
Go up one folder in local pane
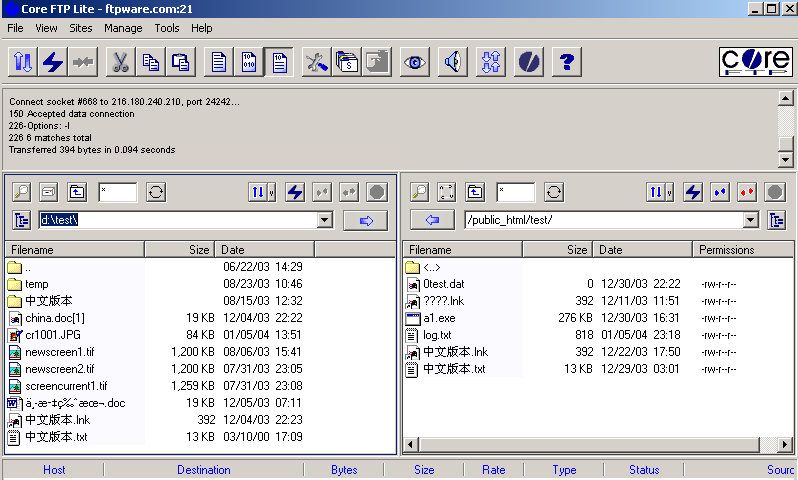pos(77,192)
